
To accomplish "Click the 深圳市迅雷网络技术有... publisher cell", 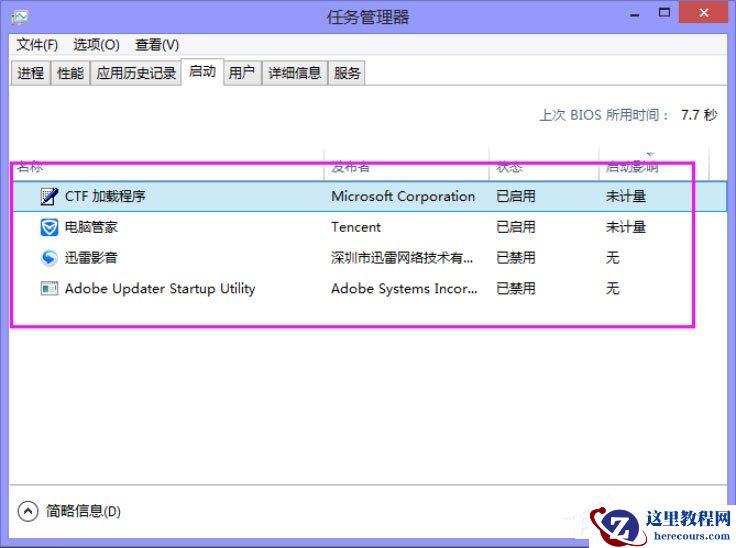I will coord(402,258).
